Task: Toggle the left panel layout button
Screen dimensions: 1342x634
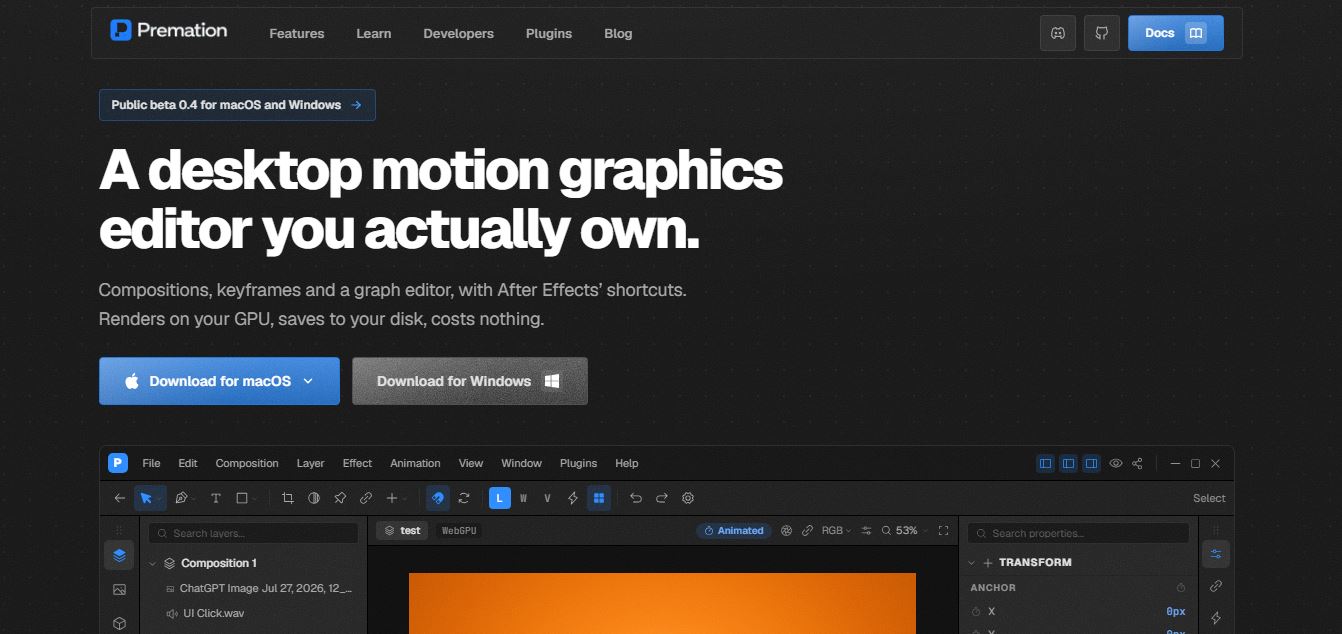Action: (x=1046, y=464)
